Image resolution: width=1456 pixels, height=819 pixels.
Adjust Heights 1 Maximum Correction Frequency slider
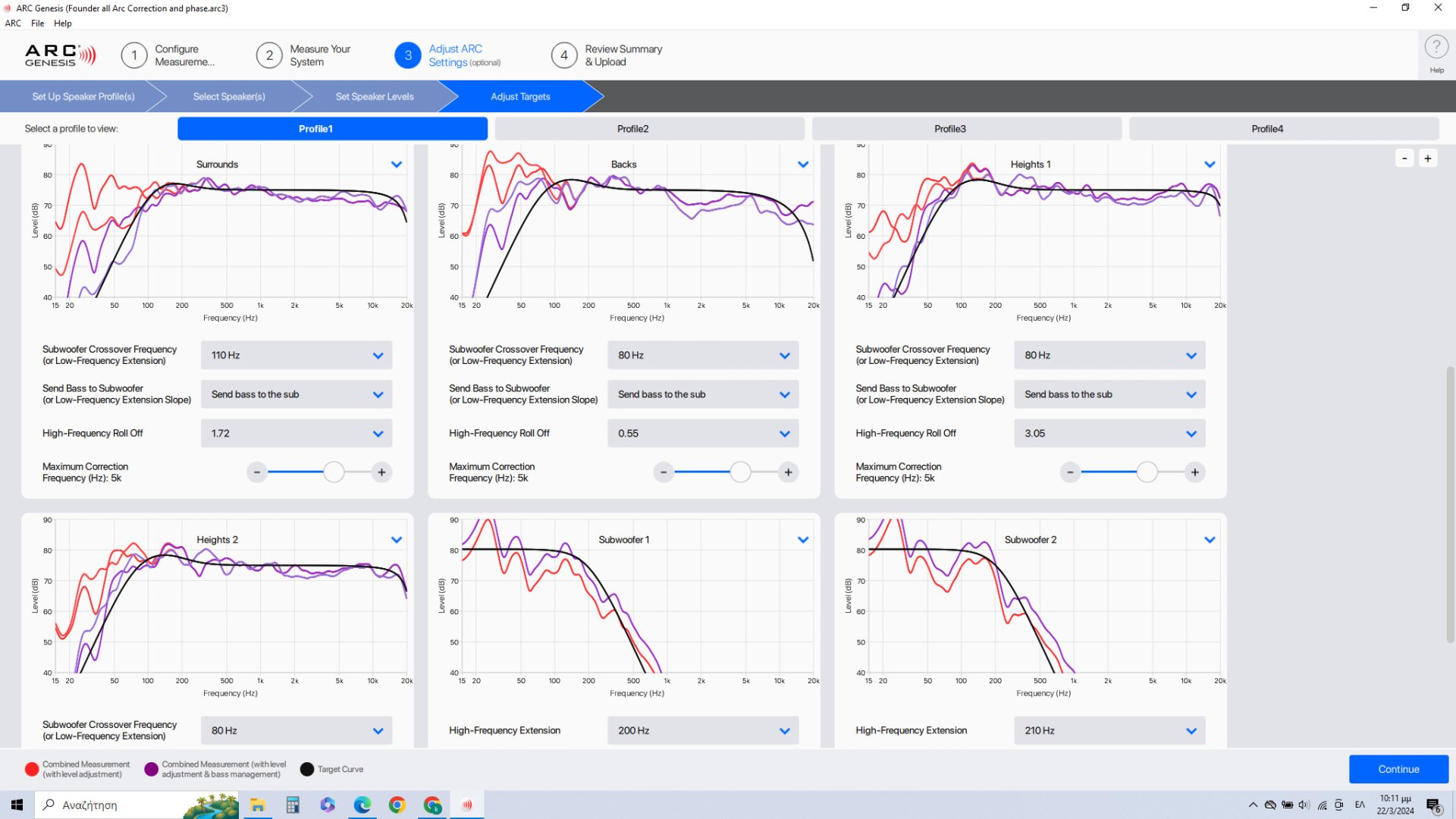coord(1147,472)
